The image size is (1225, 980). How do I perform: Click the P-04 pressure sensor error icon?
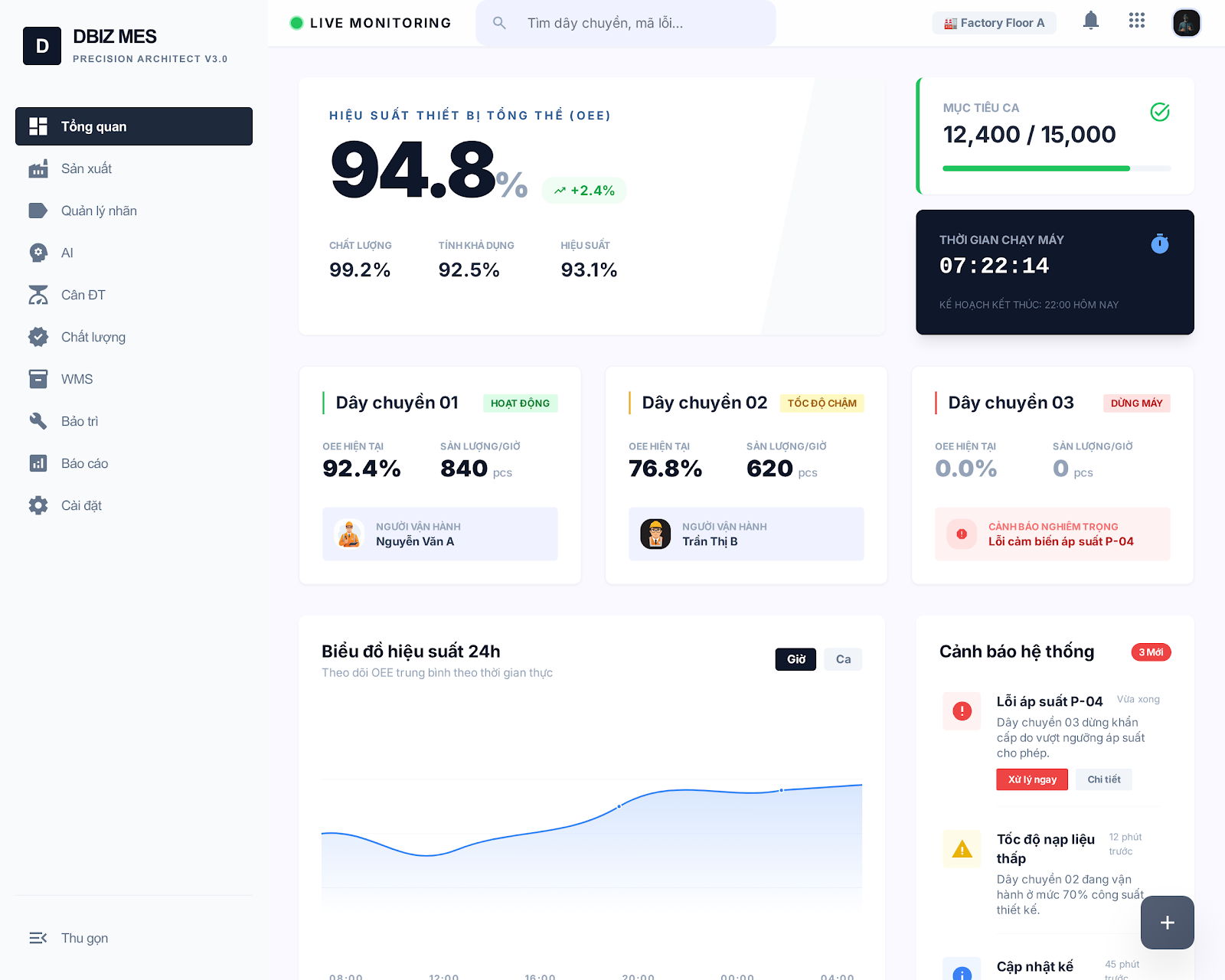point(962,534)
